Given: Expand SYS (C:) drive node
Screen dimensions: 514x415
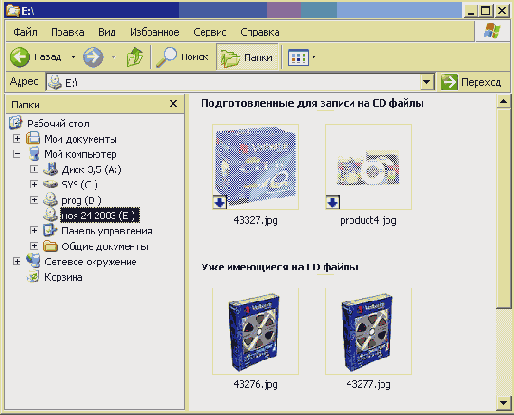Looking at the screenshot, I should [34, 184].
